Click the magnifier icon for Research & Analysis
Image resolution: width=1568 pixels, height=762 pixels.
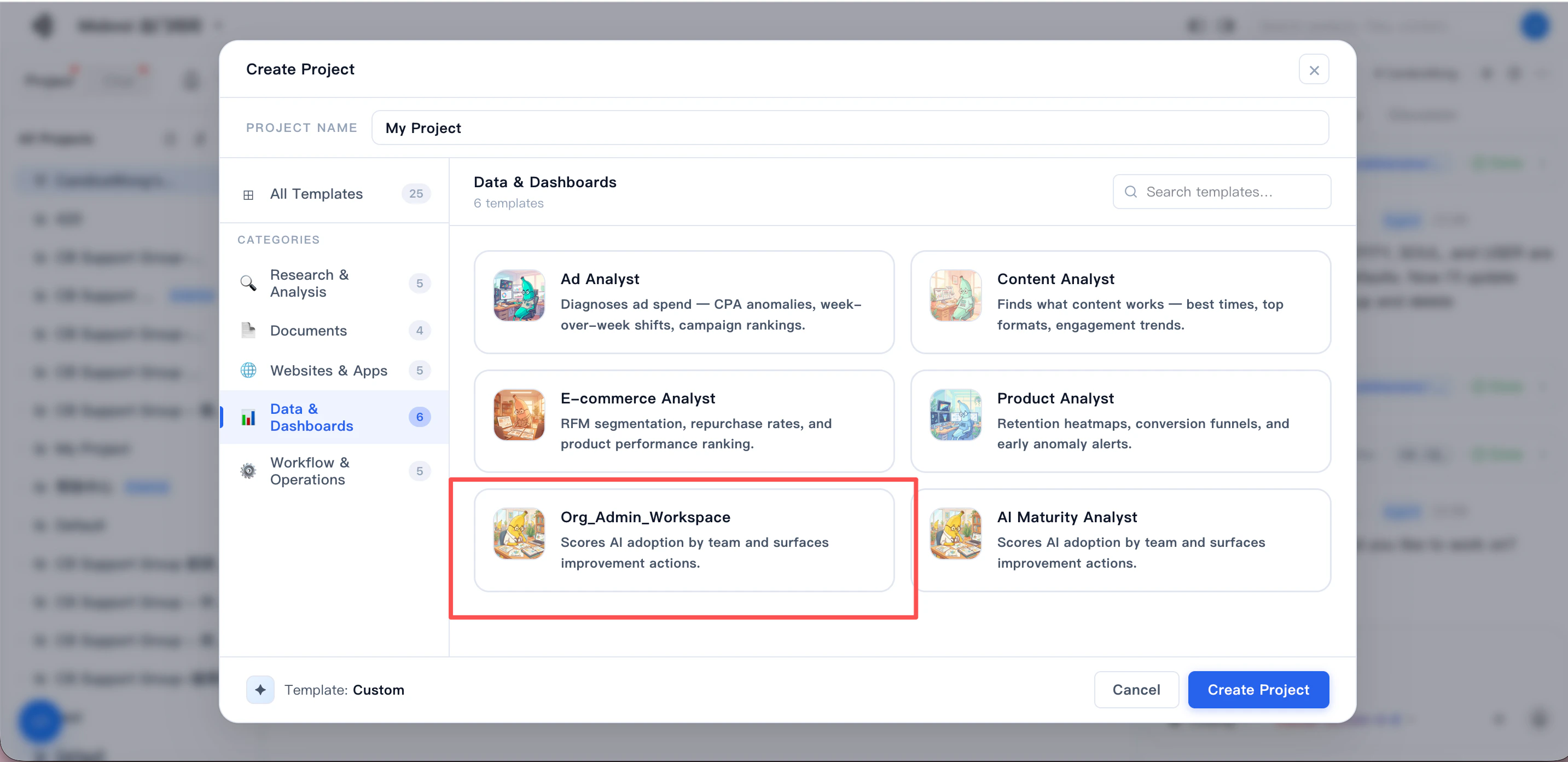[x=248, y=282]
